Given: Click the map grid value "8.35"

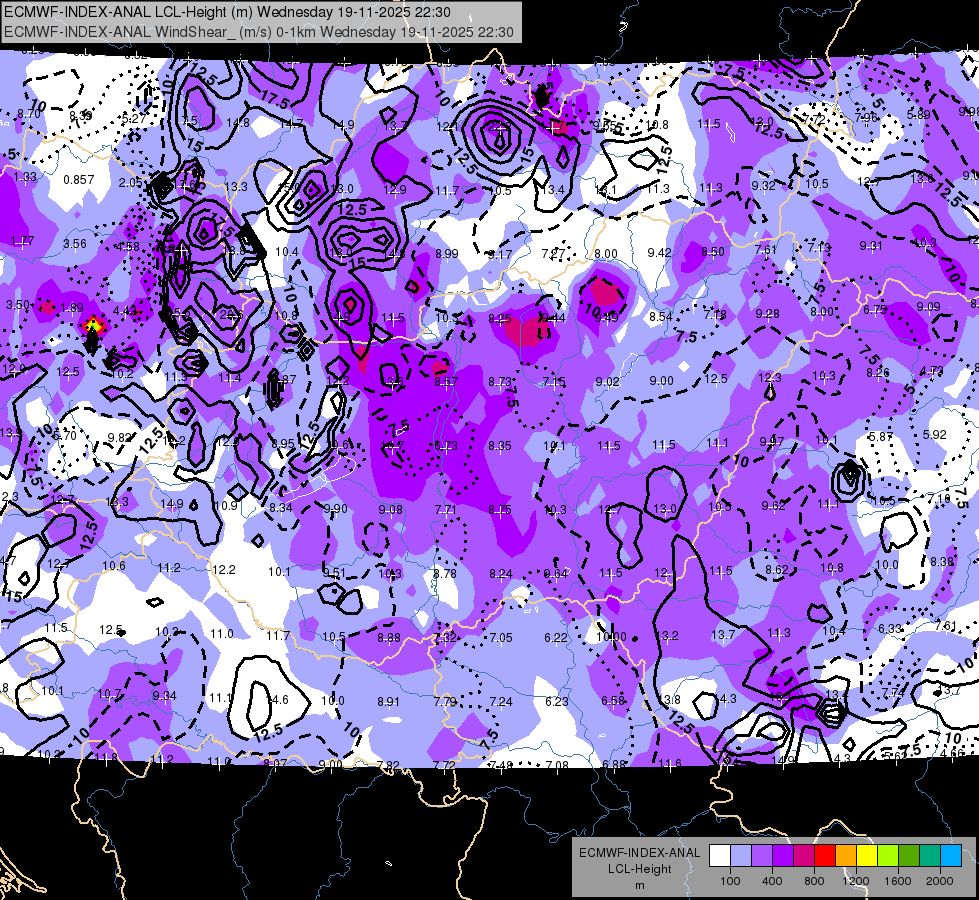Looking at the screenshot, I should [x=500, y=445].
